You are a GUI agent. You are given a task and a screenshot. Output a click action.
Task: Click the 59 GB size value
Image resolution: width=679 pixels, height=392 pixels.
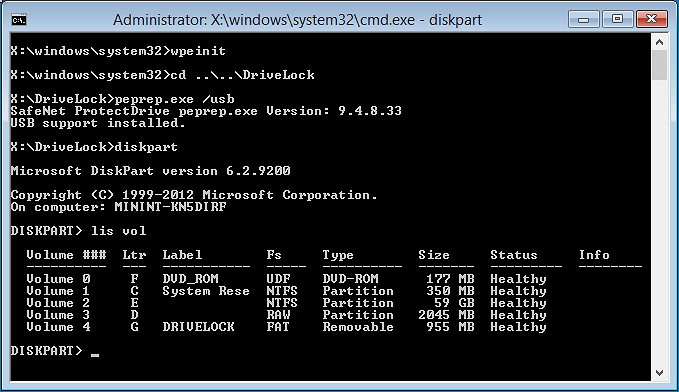click(454, 302)
